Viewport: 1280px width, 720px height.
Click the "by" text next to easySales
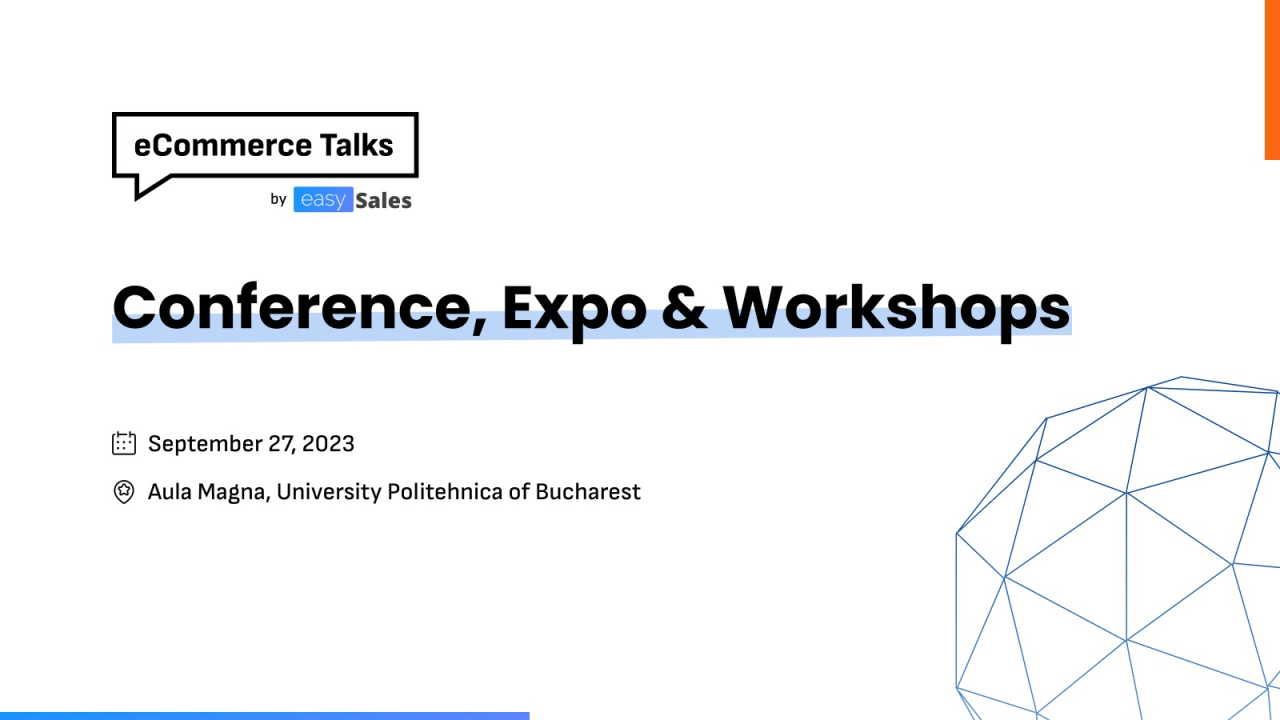278,199
